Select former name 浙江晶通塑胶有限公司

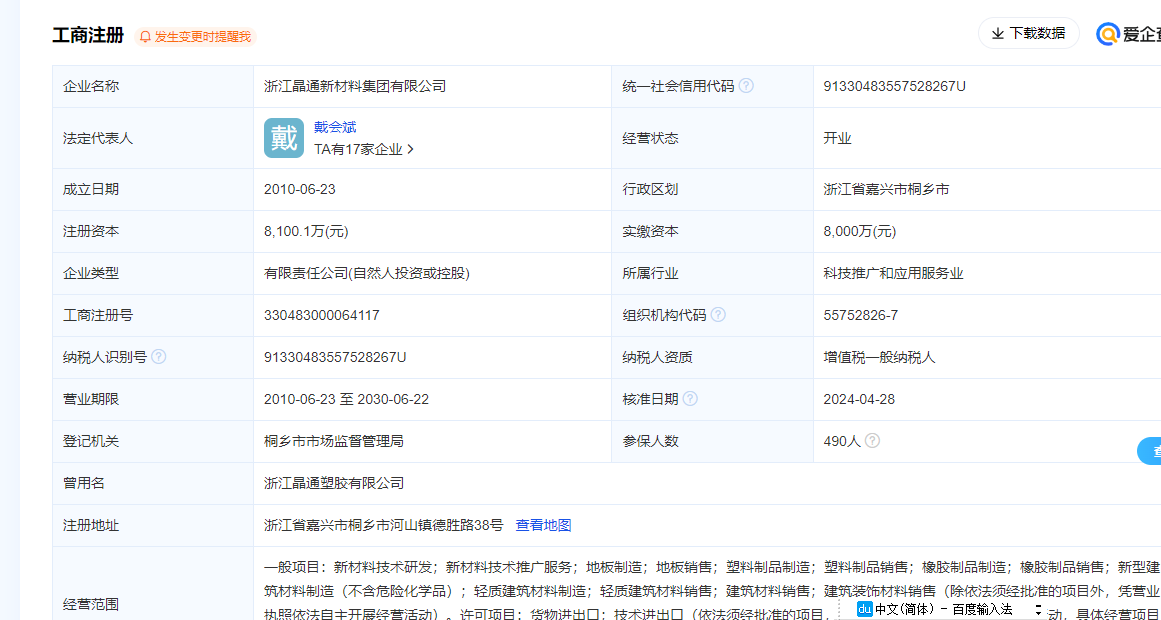[x=334, y=483]
